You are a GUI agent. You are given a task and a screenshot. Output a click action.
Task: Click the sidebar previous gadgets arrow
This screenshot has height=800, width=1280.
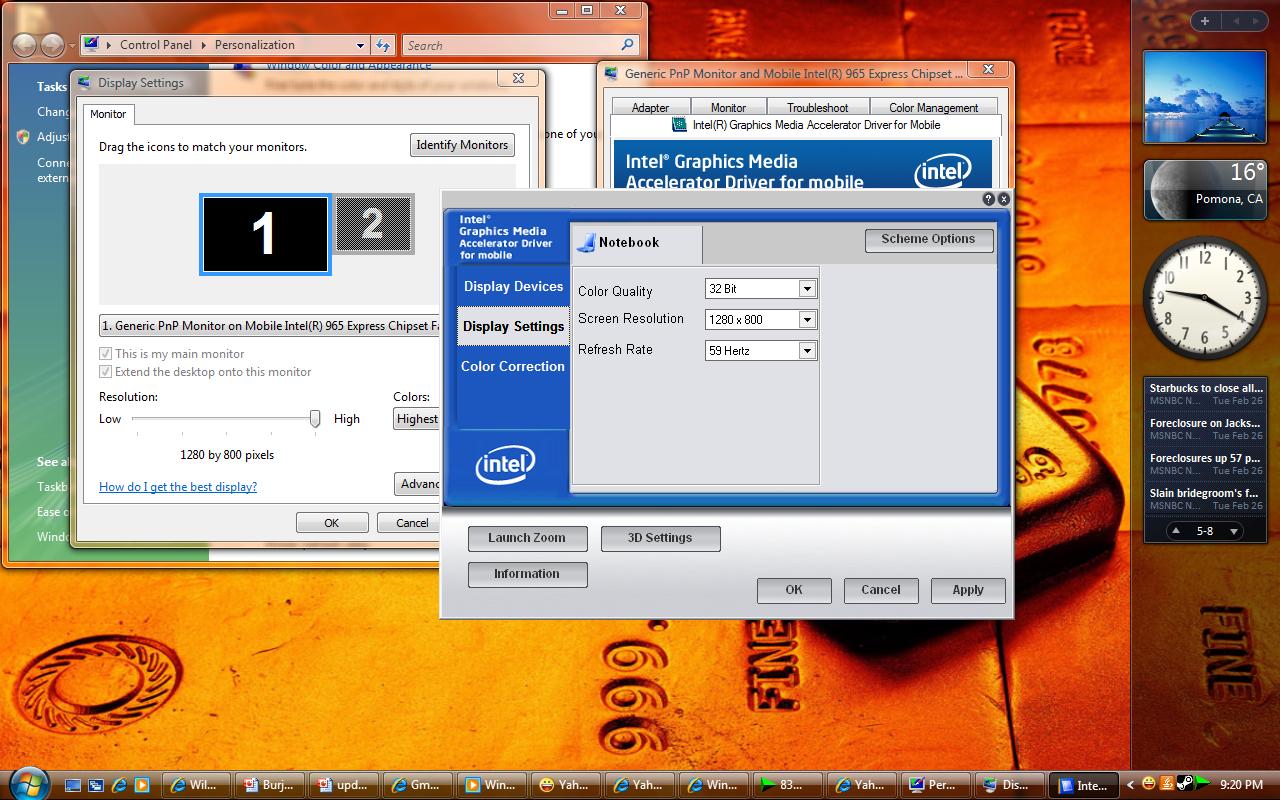[x=1234, y=21]
